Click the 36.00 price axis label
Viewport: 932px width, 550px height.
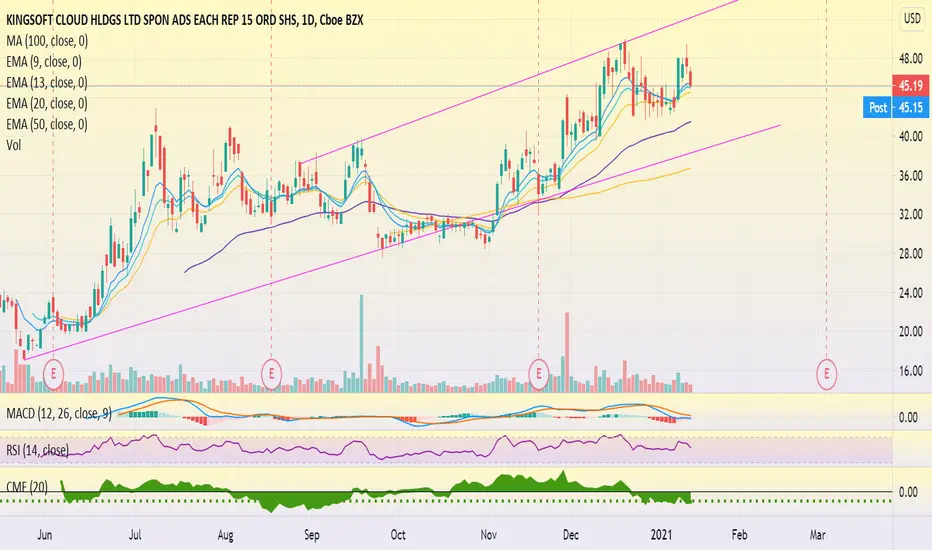coord(910,176)
